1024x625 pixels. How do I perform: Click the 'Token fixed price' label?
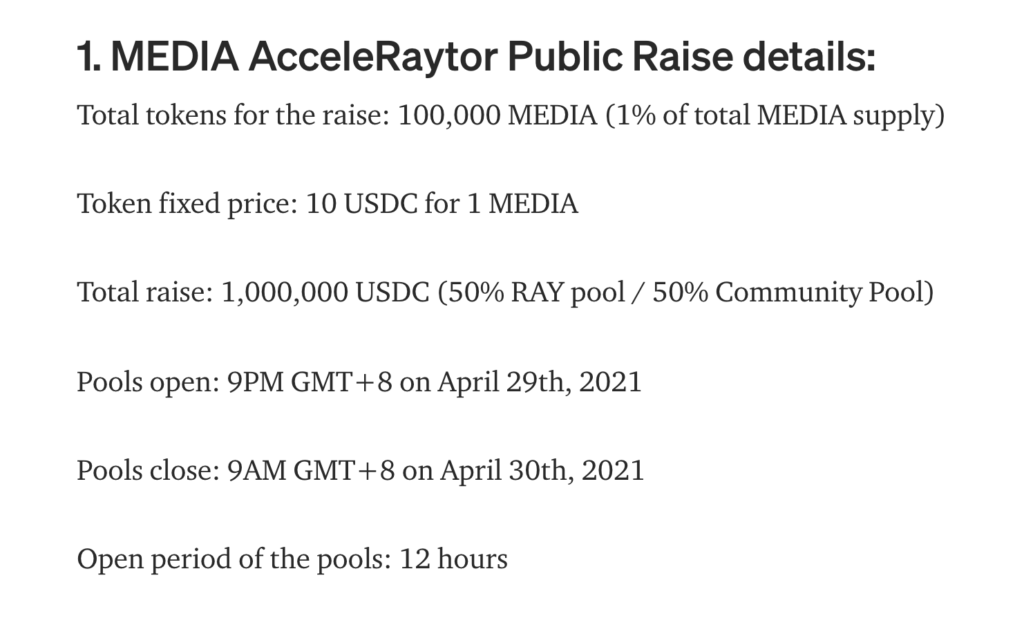[x=187, y=204]
